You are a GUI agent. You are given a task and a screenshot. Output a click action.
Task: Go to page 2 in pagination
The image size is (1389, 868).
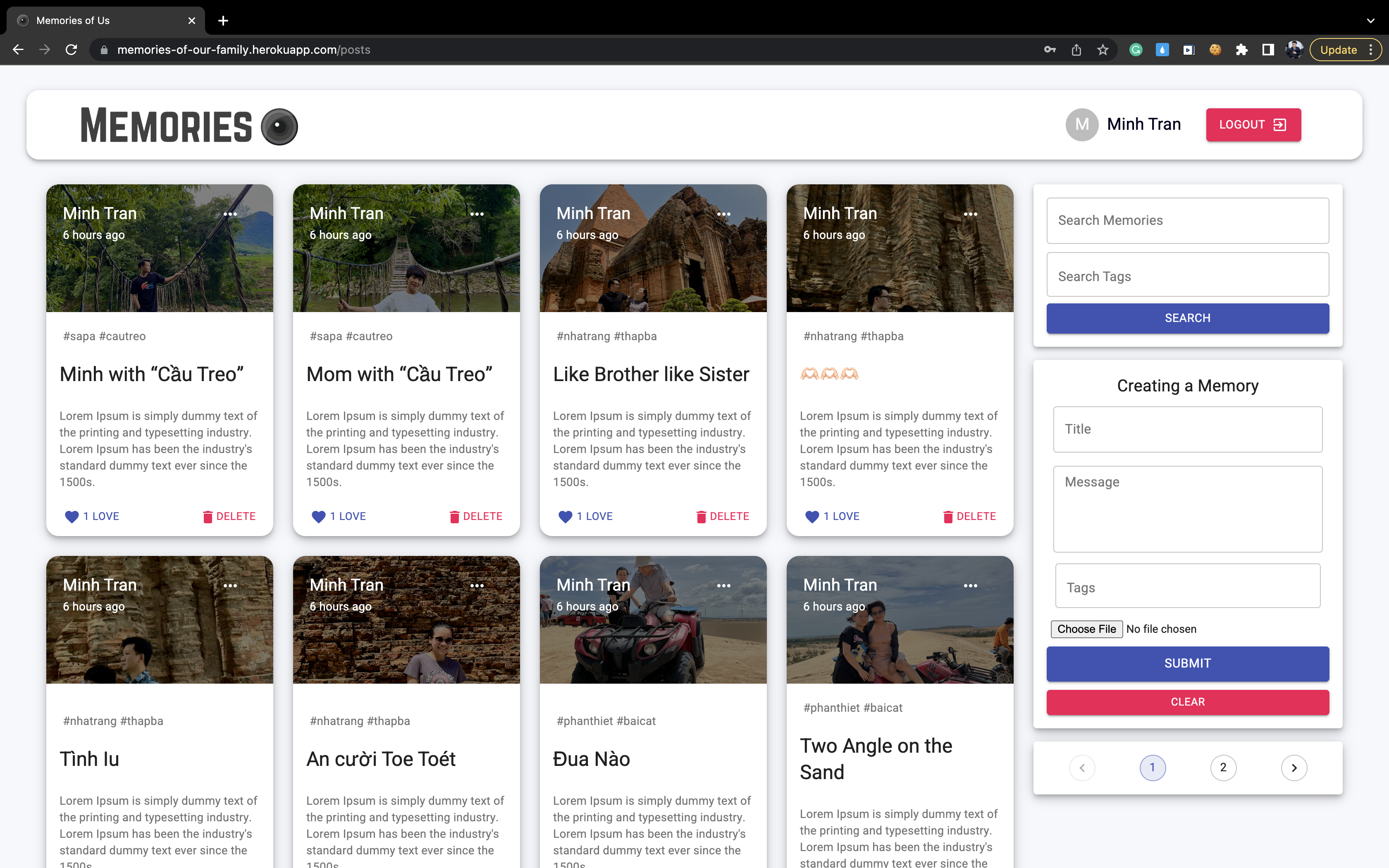pyautogui.click(x=1223, y=768)
